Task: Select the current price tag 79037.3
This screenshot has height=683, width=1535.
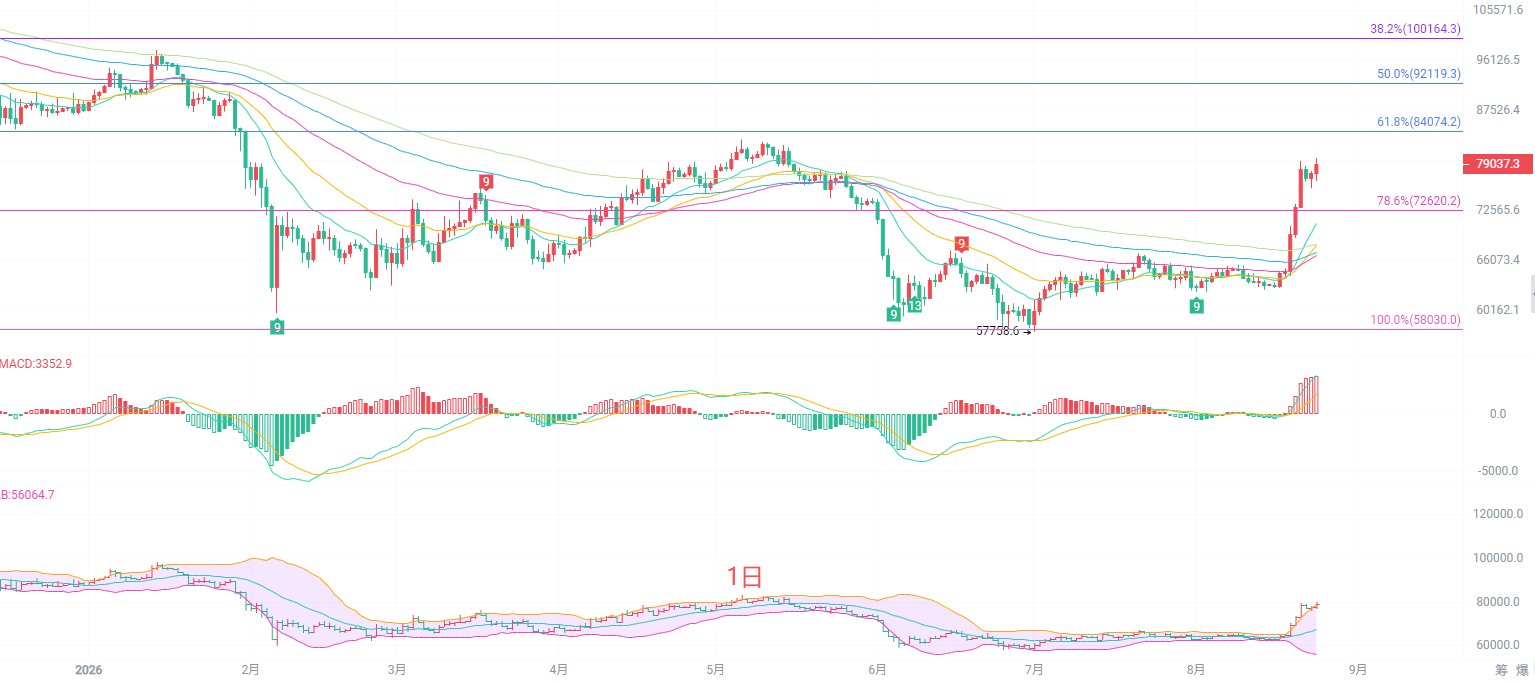Action: 1496,164
